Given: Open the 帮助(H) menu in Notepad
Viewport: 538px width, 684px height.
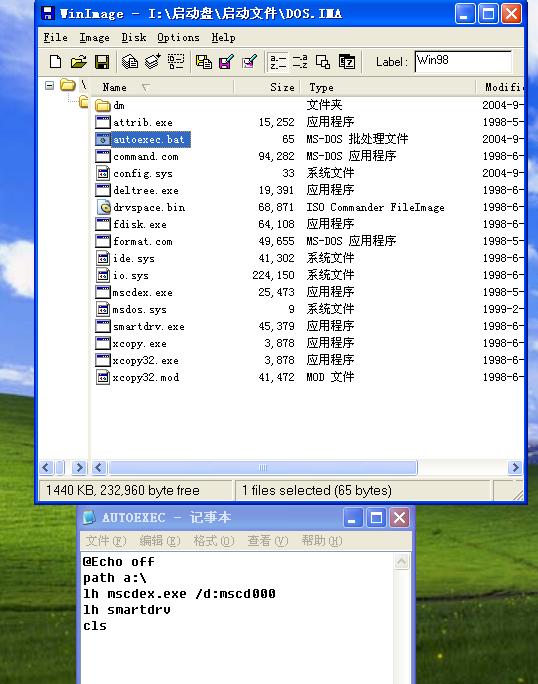Looking at the screenshot, I should point(322,541).
